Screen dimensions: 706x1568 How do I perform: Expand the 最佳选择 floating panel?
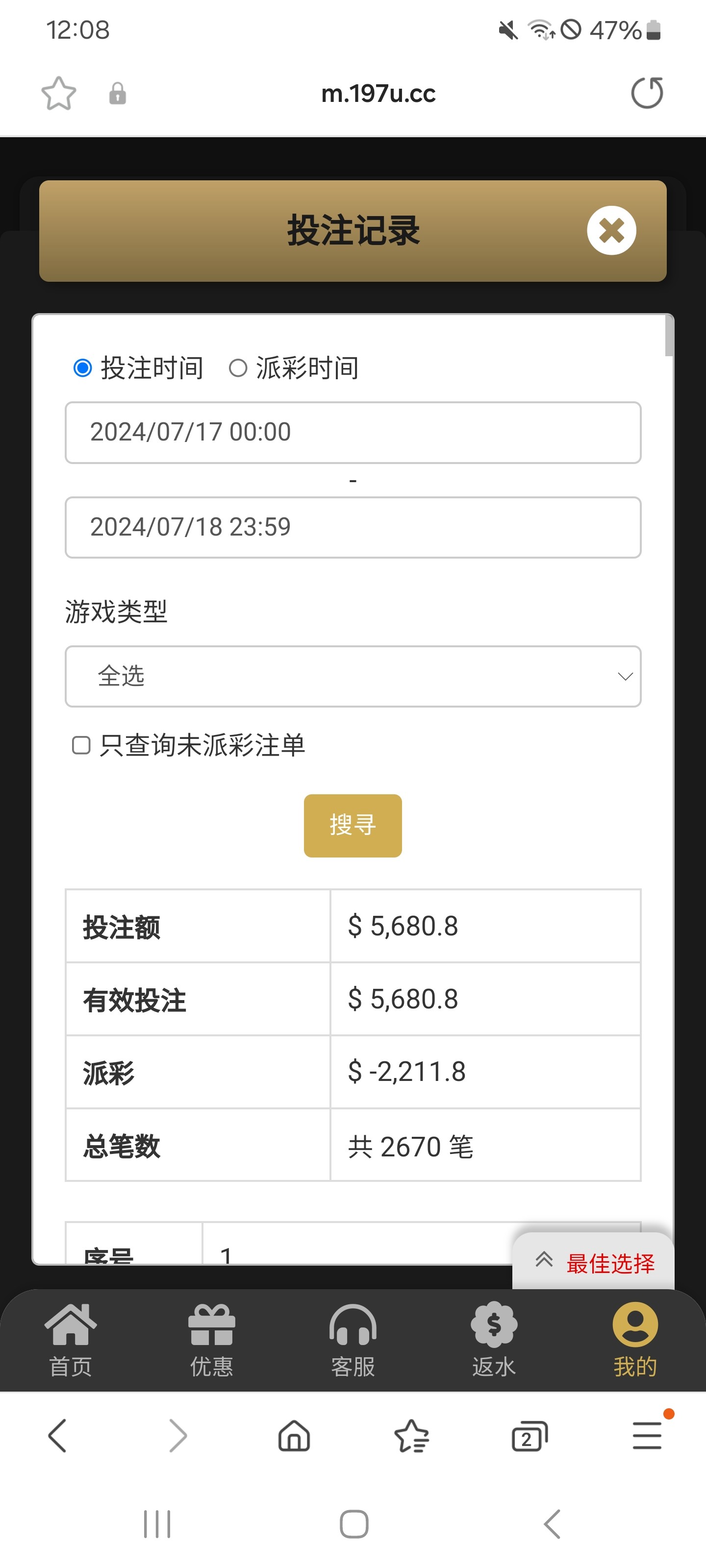(594, 1263)
